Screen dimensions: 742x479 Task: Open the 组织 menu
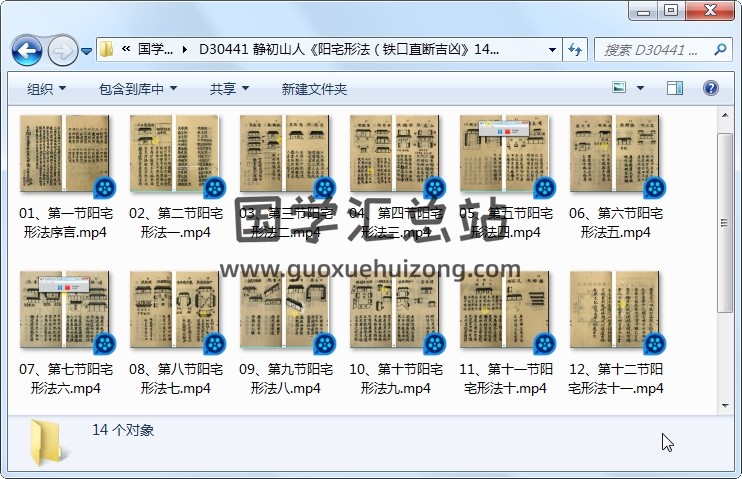[x=46, y=89]
